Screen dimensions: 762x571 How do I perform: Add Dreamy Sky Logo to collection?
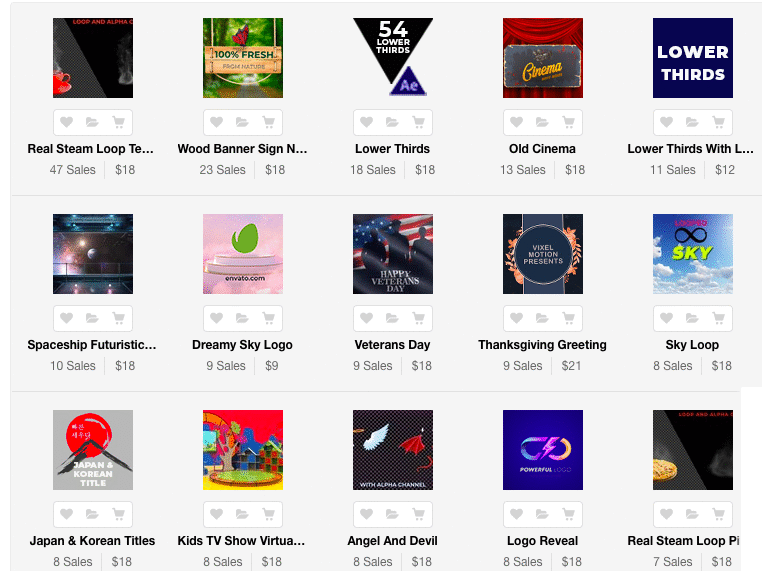click(x=242, y=318)
